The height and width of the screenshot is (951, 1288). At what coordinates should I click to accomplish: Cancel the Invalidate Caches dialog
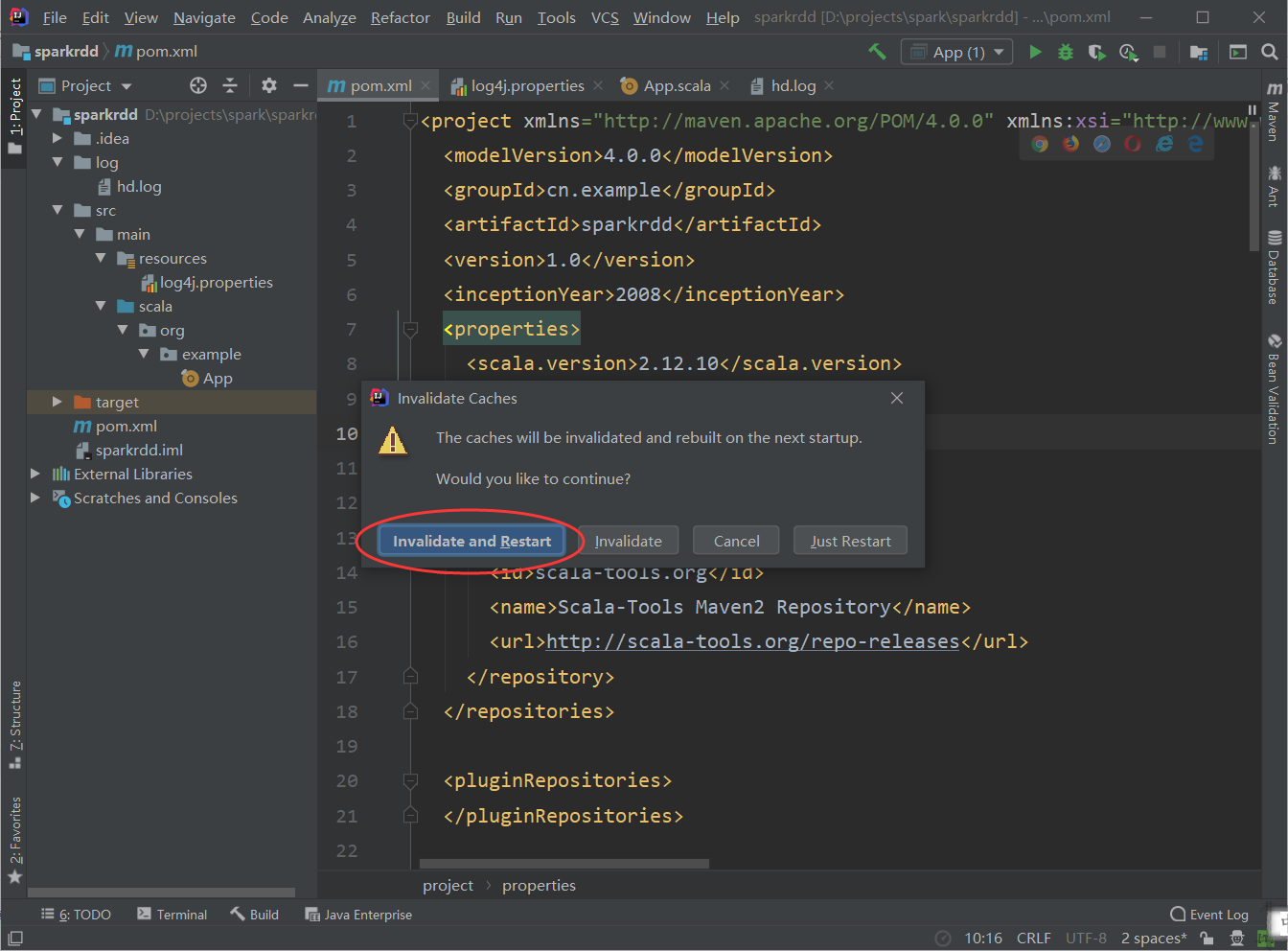tap(735, 540)
